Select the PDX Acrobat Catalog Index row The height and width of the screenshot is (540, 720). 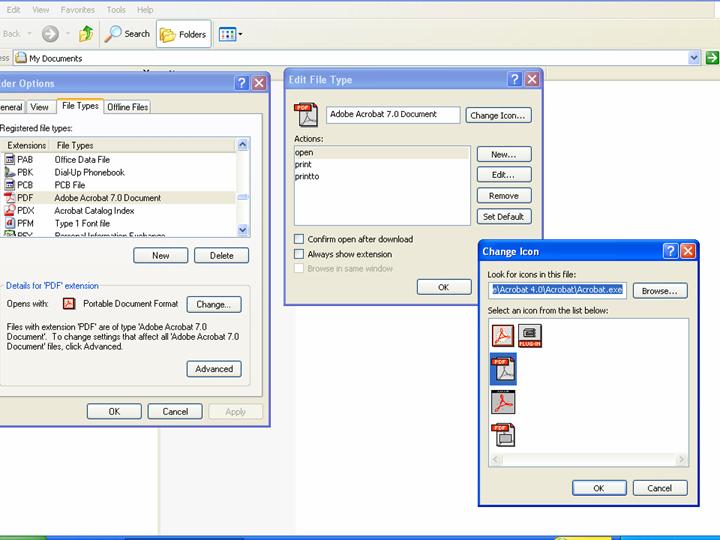click(x=118, y=211)
